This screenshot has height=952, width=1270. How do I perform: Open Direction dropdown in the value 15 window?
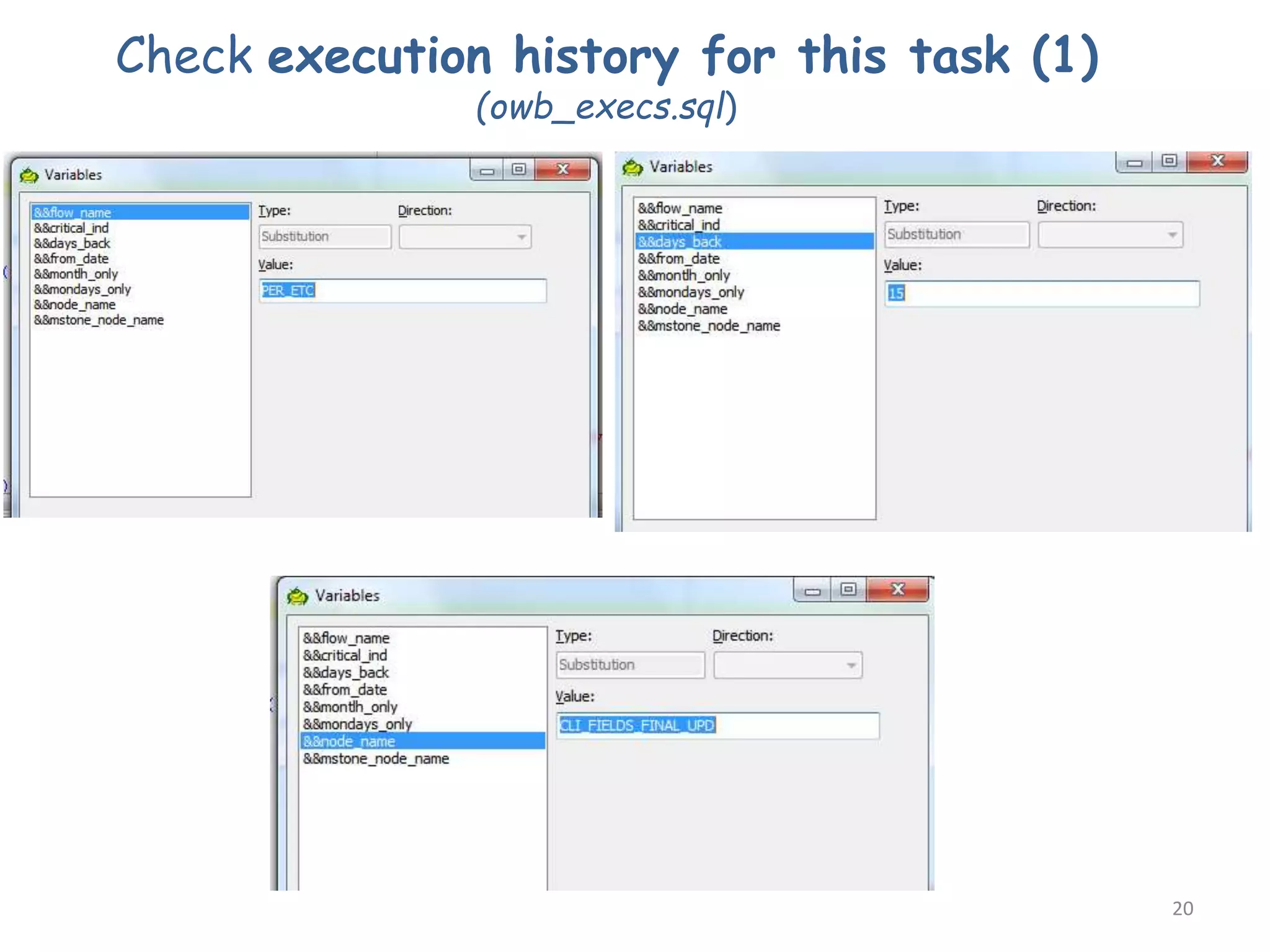[x=1111, y=235]
